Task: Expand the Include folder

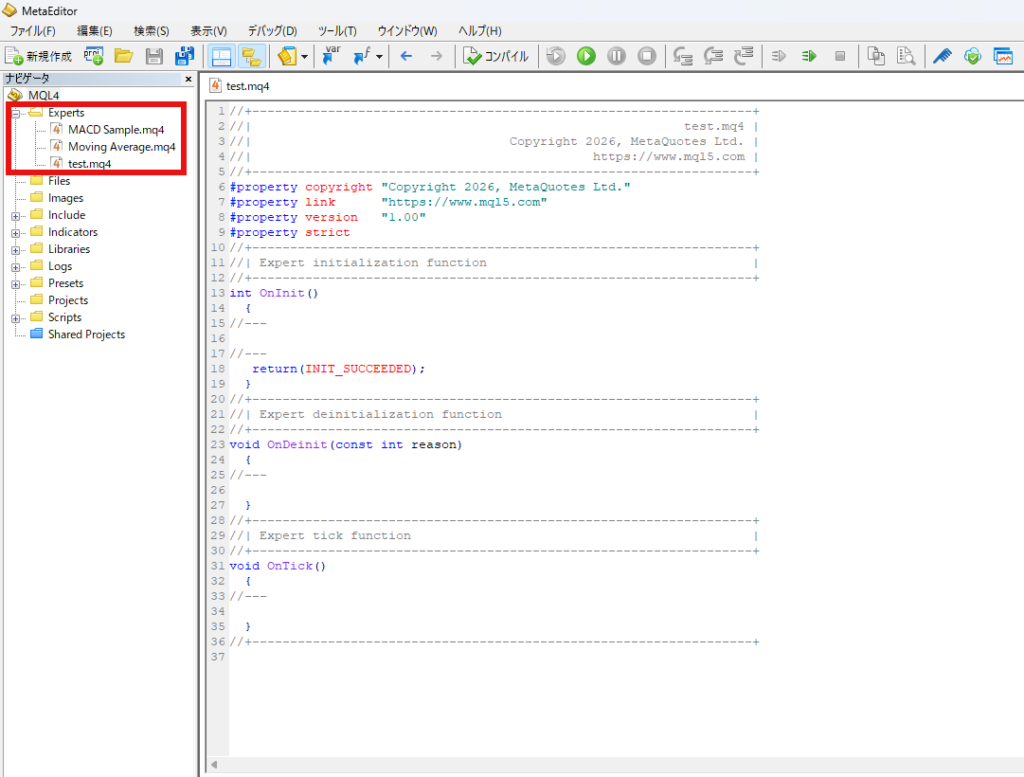Action: pos(16,216)
